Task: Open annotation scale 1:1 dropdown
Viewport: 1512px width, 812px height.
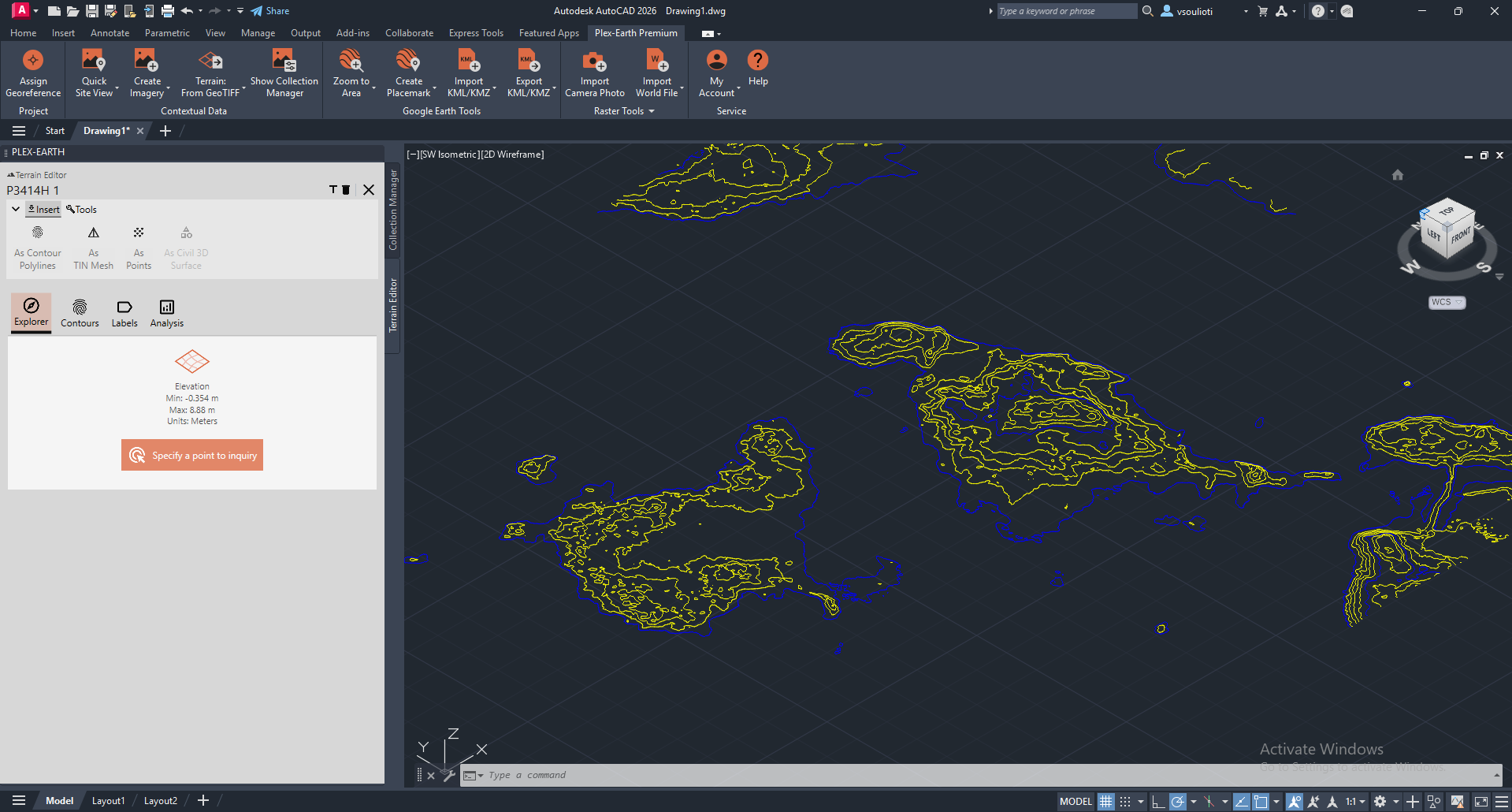Action: tap(1355, 802)
